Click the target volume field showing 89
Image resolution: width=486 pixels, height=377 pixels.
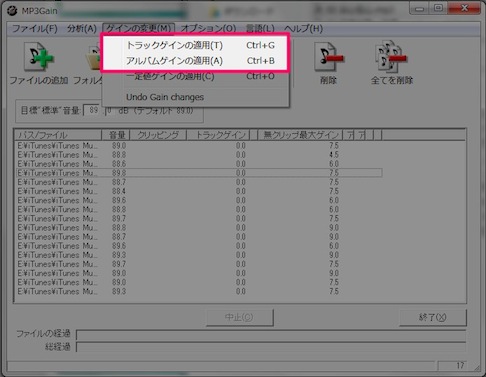93,110
